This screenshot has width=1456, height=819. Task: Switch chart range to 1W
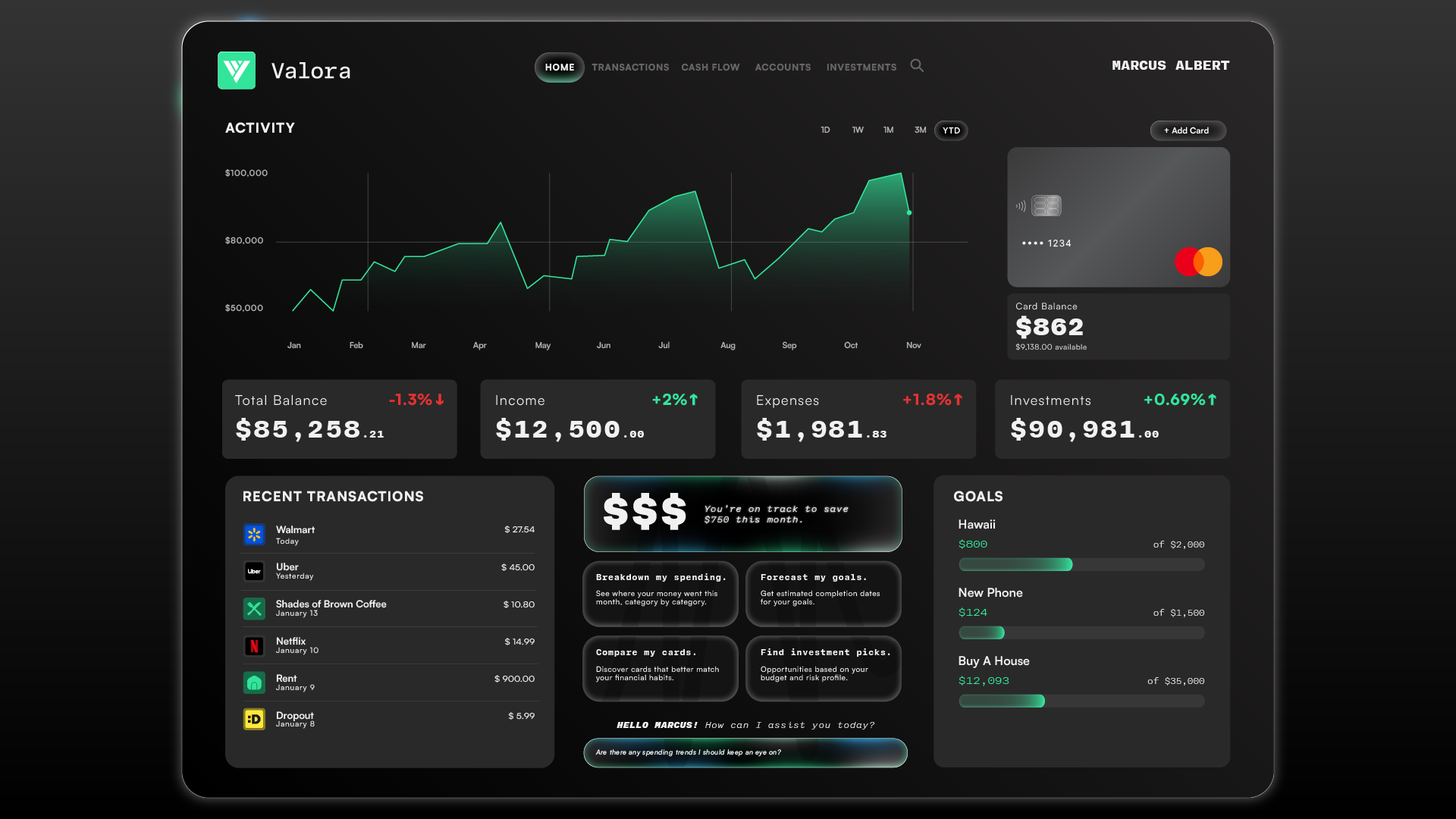[x=858, y=130]
